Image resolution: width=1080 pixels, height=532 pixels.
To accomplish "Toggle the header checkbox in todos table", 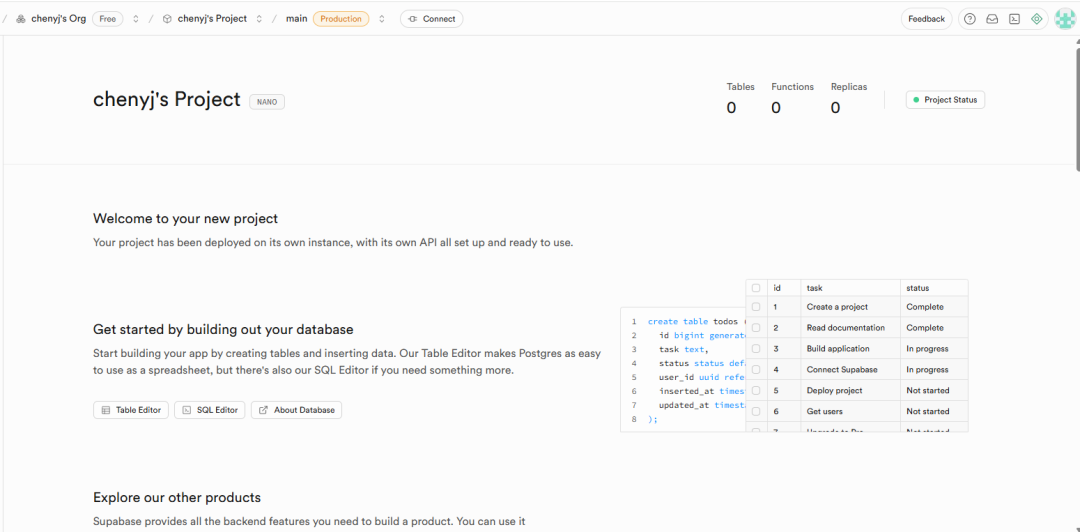I will pos(756,288).
